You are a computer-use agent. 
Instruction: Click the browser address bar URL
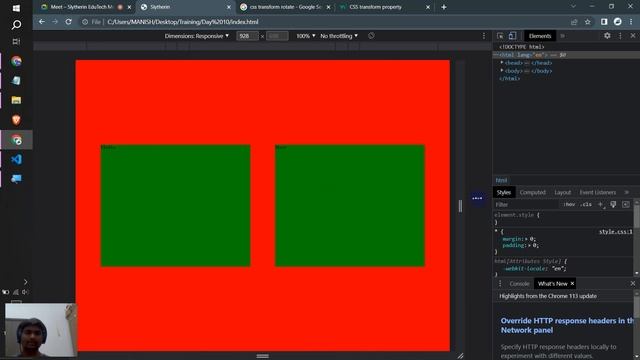point(182,22)
